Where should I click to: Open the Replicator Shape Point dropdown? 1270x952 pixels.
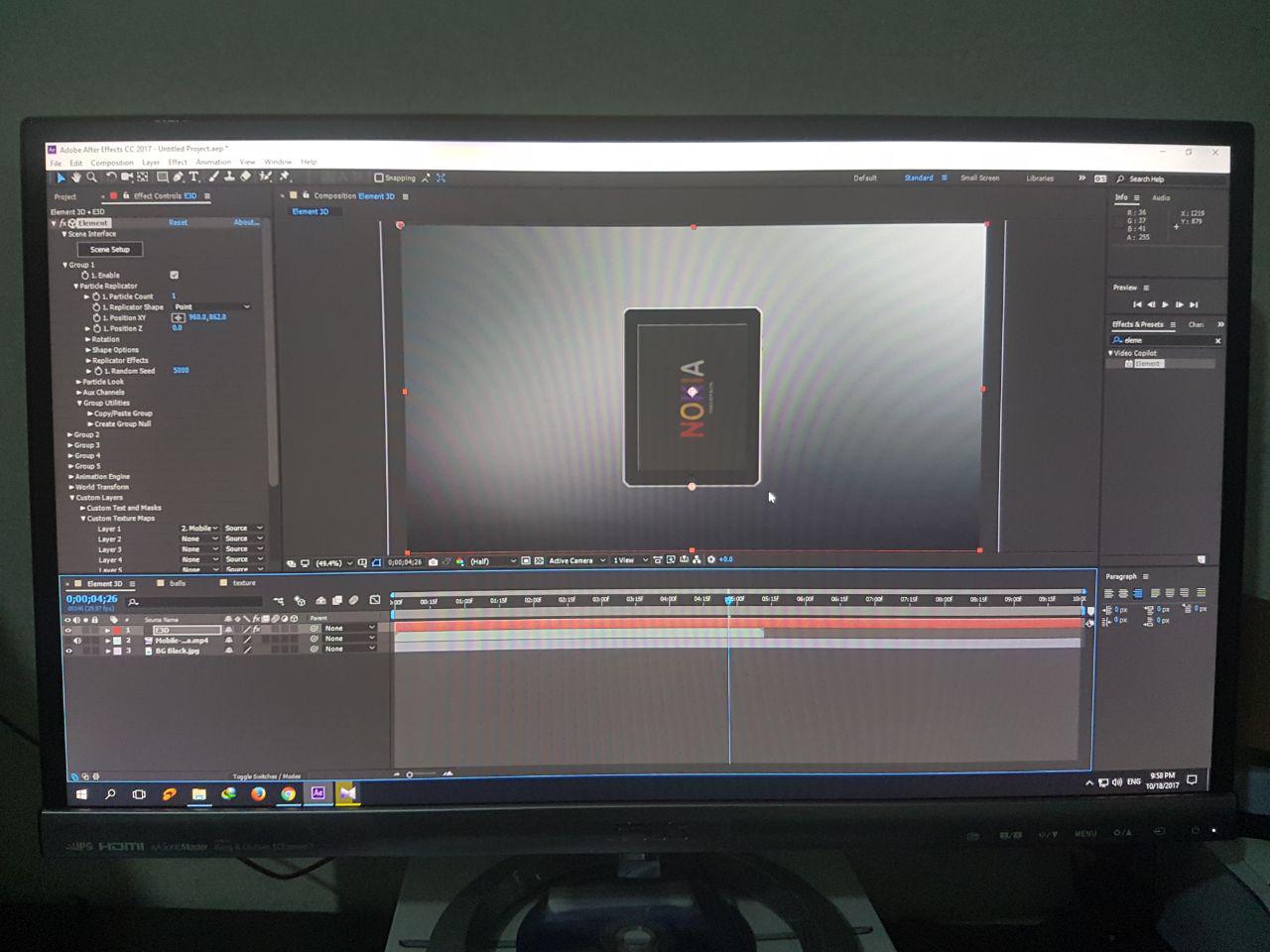(x=211, y=307)
